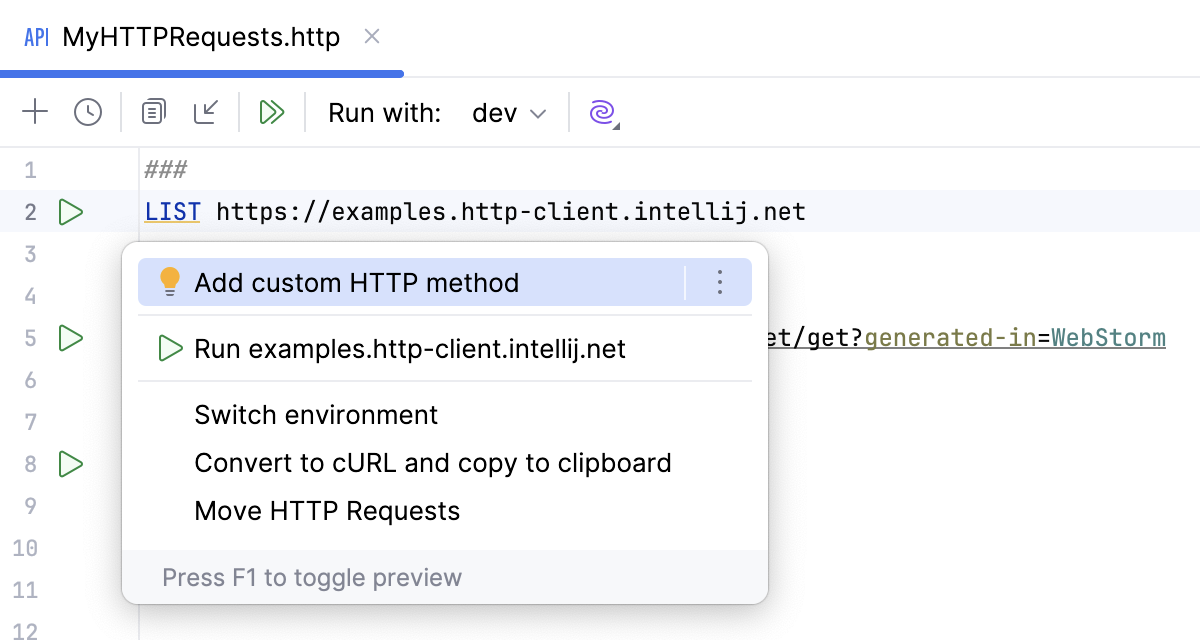The height and width of the screenshot is (640, 1200).
Task: Click the API icon on the file tab
Action: click(x=36, y=36)
